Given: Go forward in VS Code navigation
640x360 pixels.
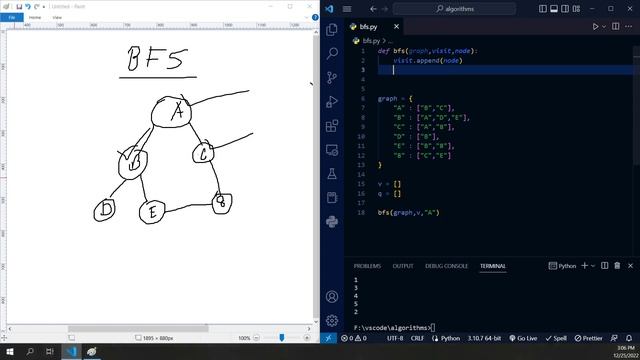Looking at the screenshot, I should pyautogui.click(x=384, y=9).
